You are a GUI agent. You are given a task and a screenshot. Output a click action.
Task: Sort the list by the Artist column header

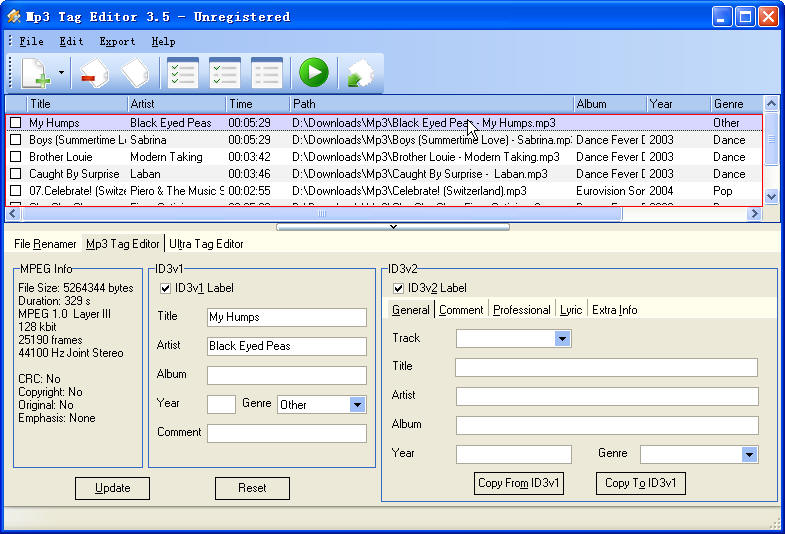(x=177, y=104)
